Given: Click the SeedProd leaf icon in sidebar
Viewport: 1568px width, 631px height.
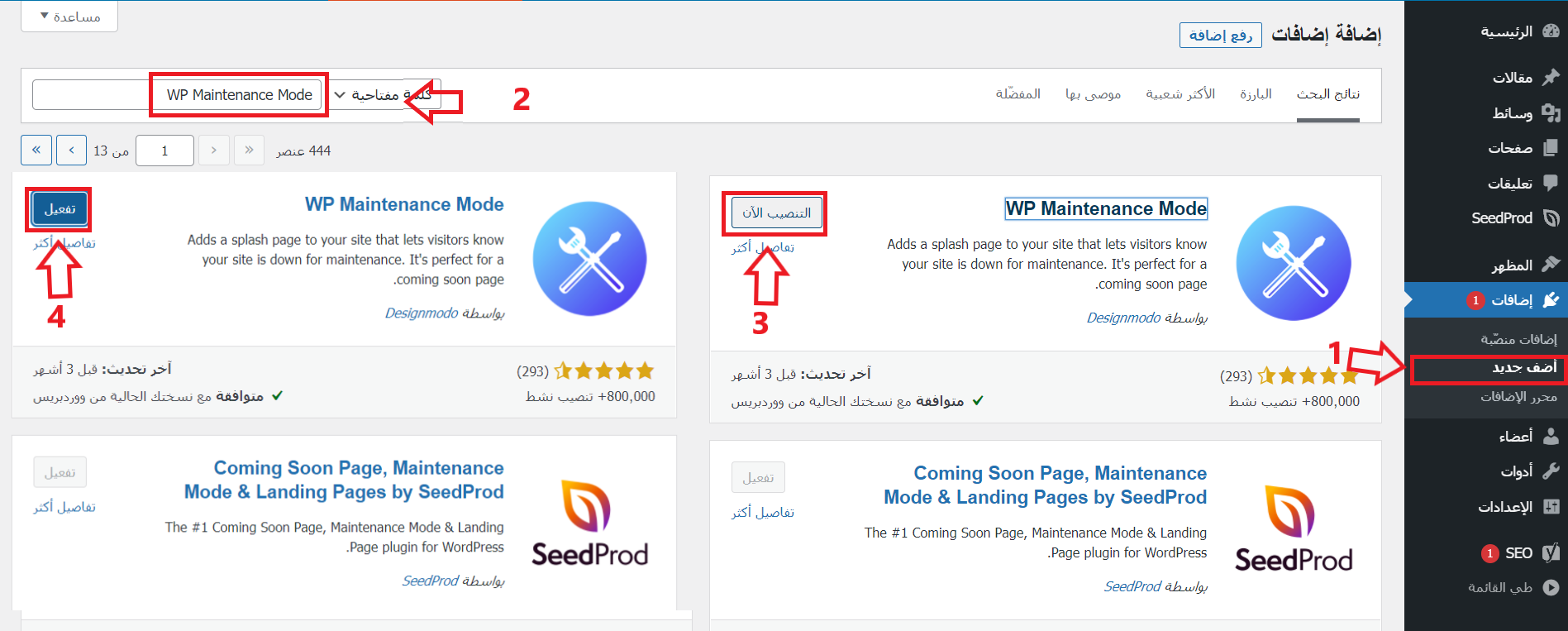Looking at the screenshot, I should point(1551,218).
